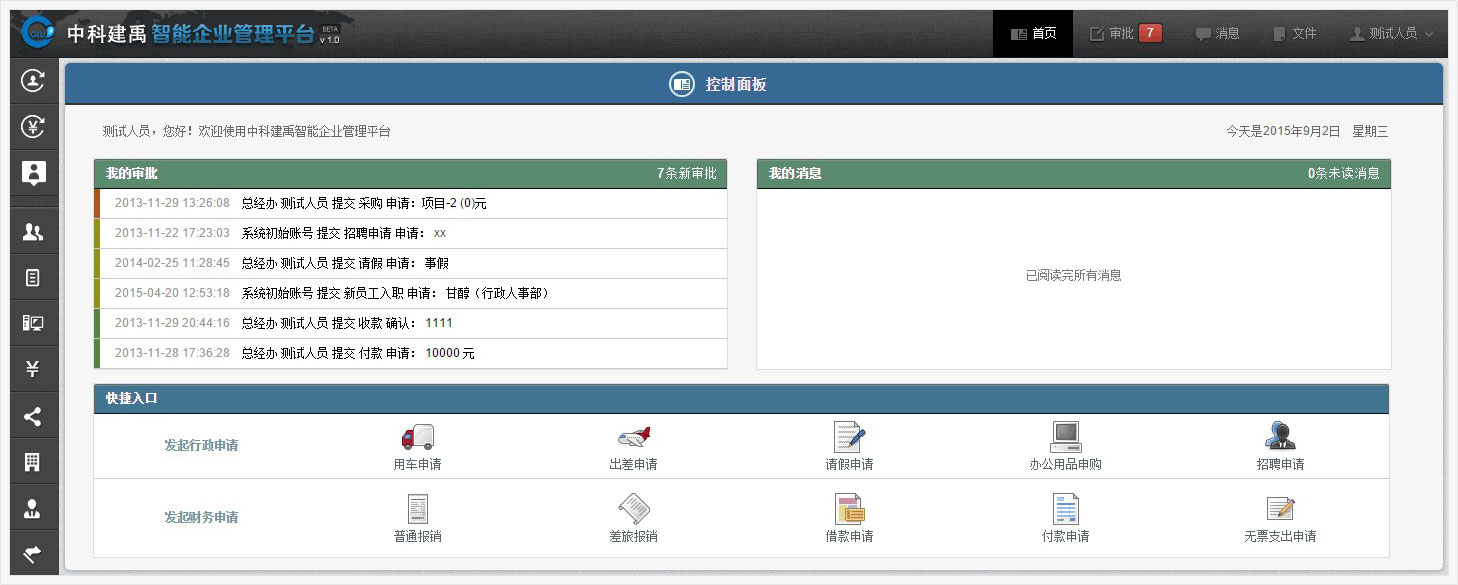1458x585 pixels.
Task: Click the share nodes sidebar icon
Action: pos(33,416)
